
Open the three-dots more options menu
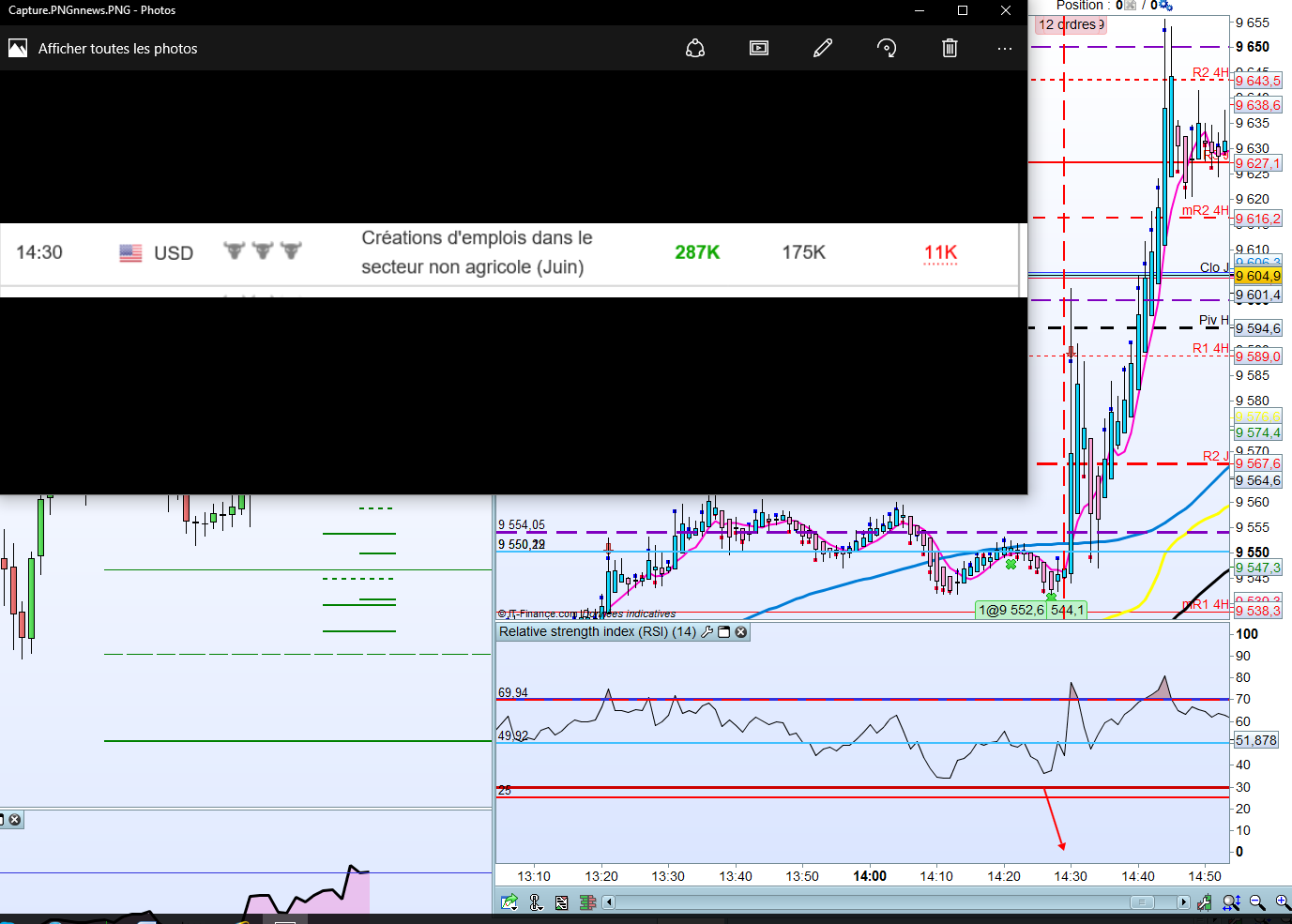1005,48
